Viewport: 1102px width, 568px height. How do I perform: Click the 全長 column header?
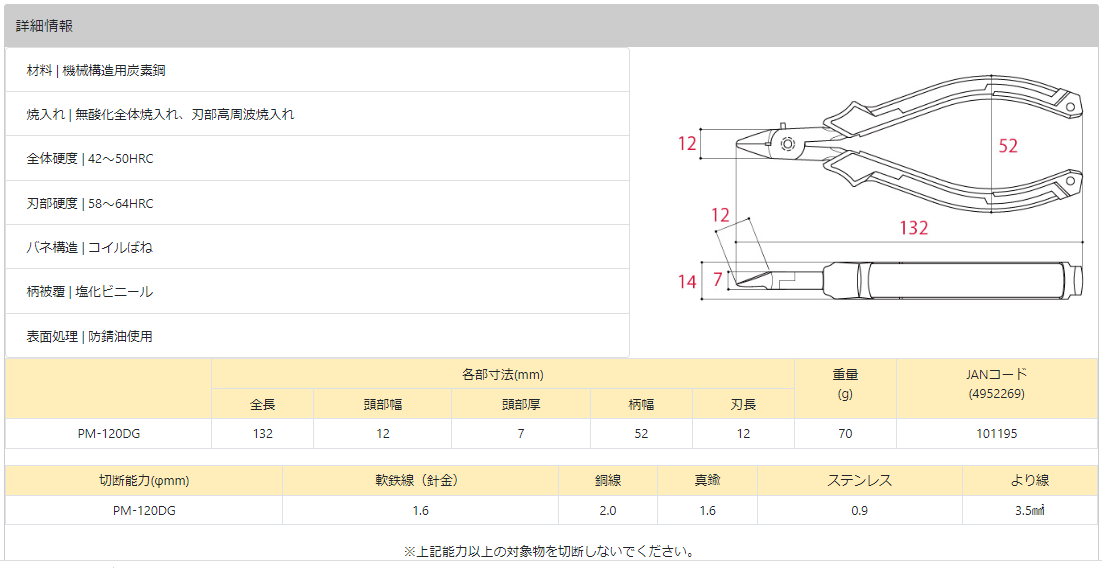coord(262,404)
